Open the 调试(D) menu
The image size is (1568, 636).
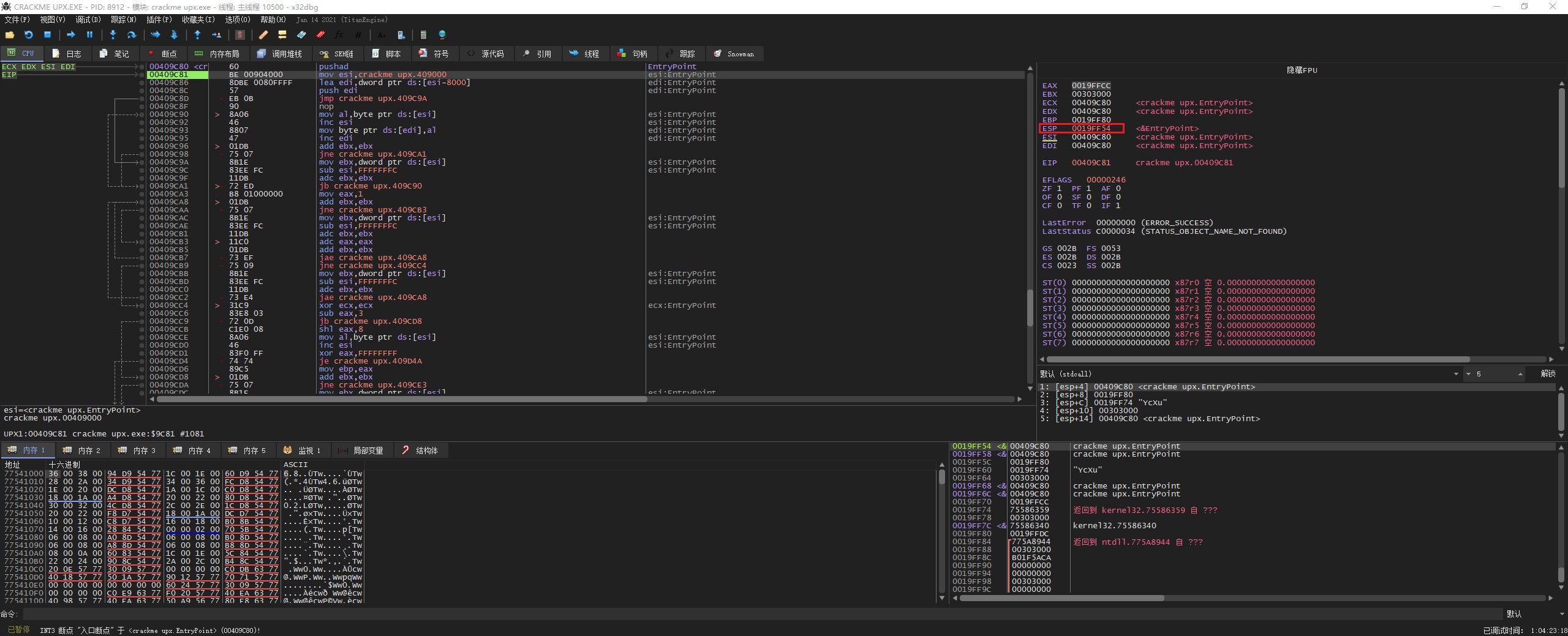(x=88, y=20)
